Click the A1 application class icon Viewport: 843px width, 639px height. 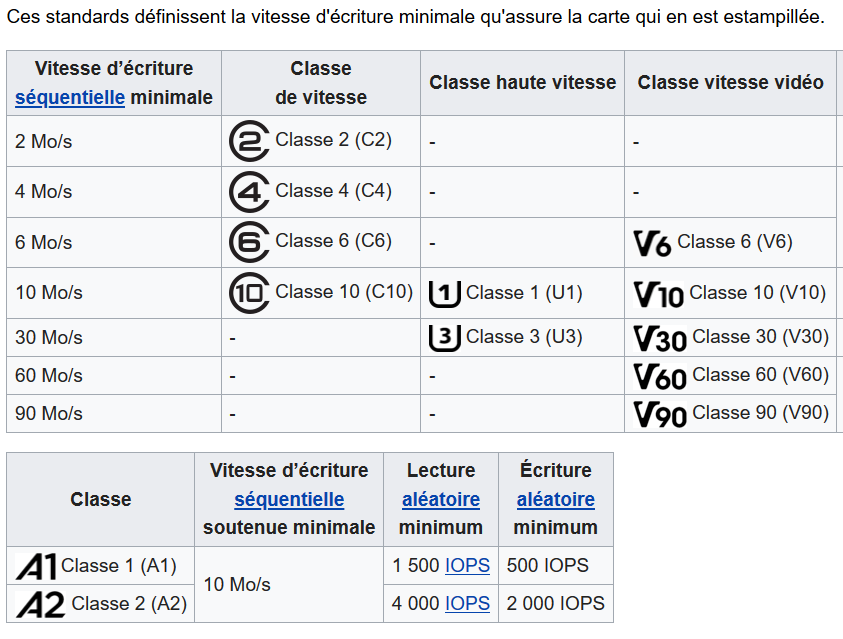[36, 567]
